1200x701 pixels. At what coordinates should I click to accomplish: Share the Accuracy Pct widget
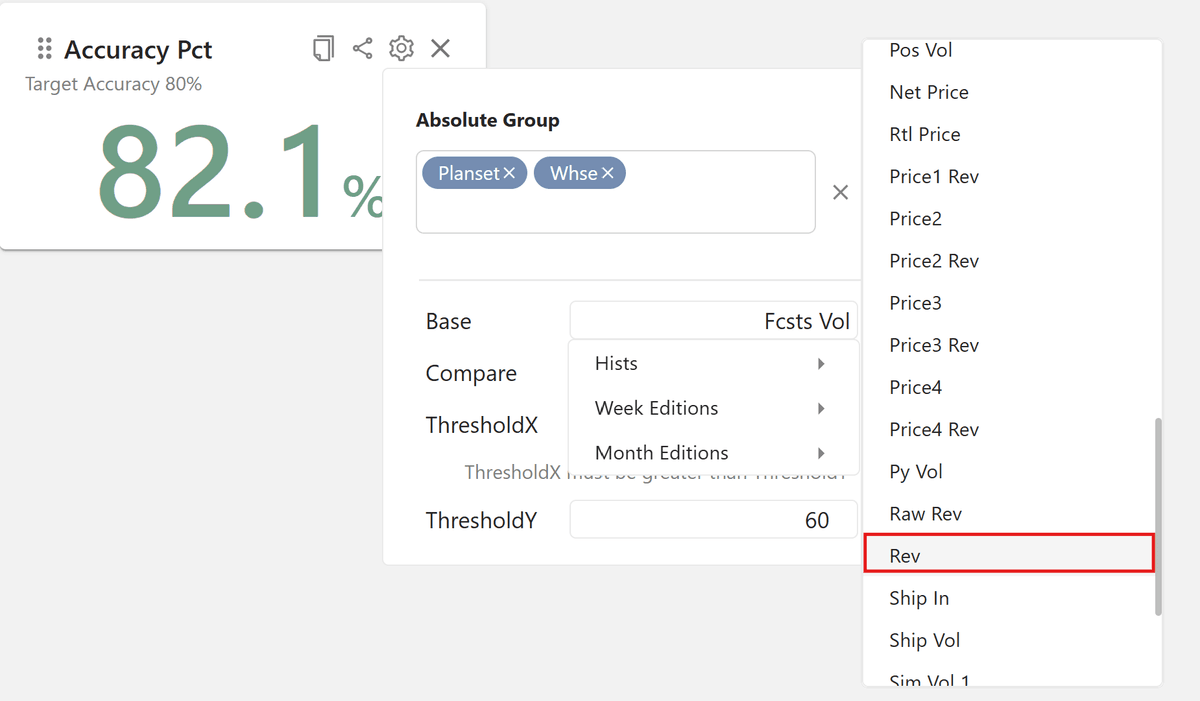pos(362,47)
